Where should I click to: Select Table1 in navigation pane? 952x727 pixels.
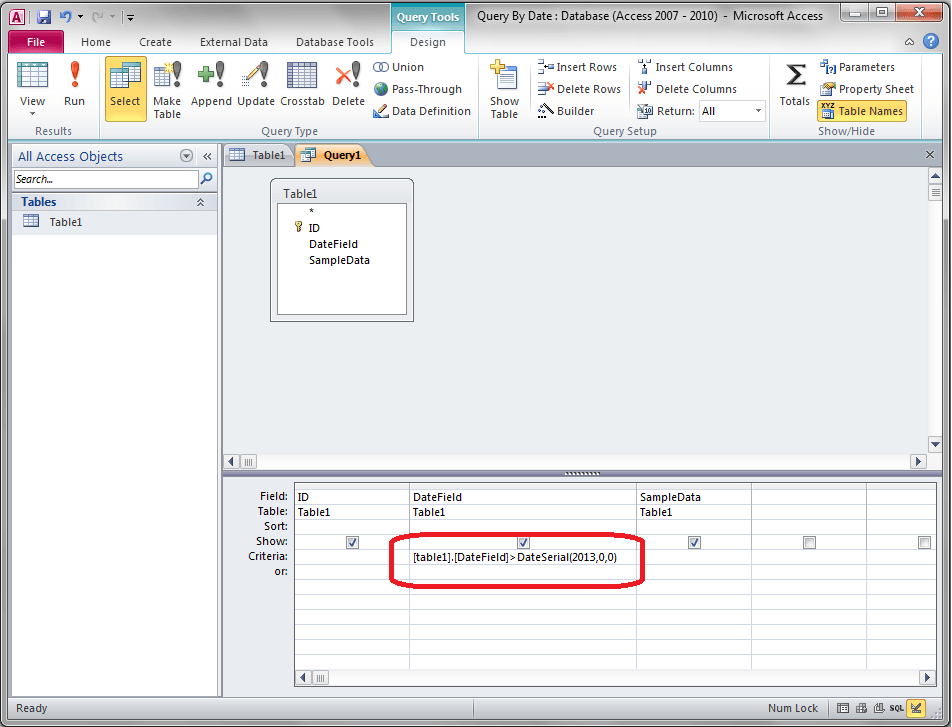[x=115, y=222]
